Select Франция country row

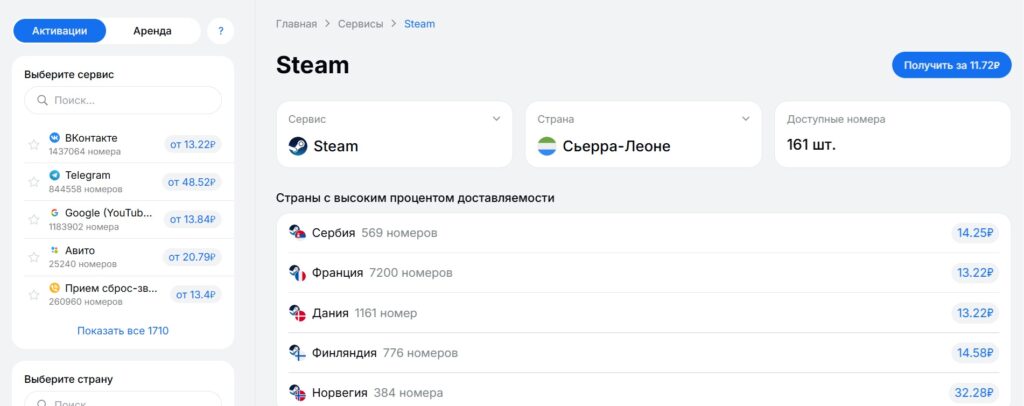point(643,273)
